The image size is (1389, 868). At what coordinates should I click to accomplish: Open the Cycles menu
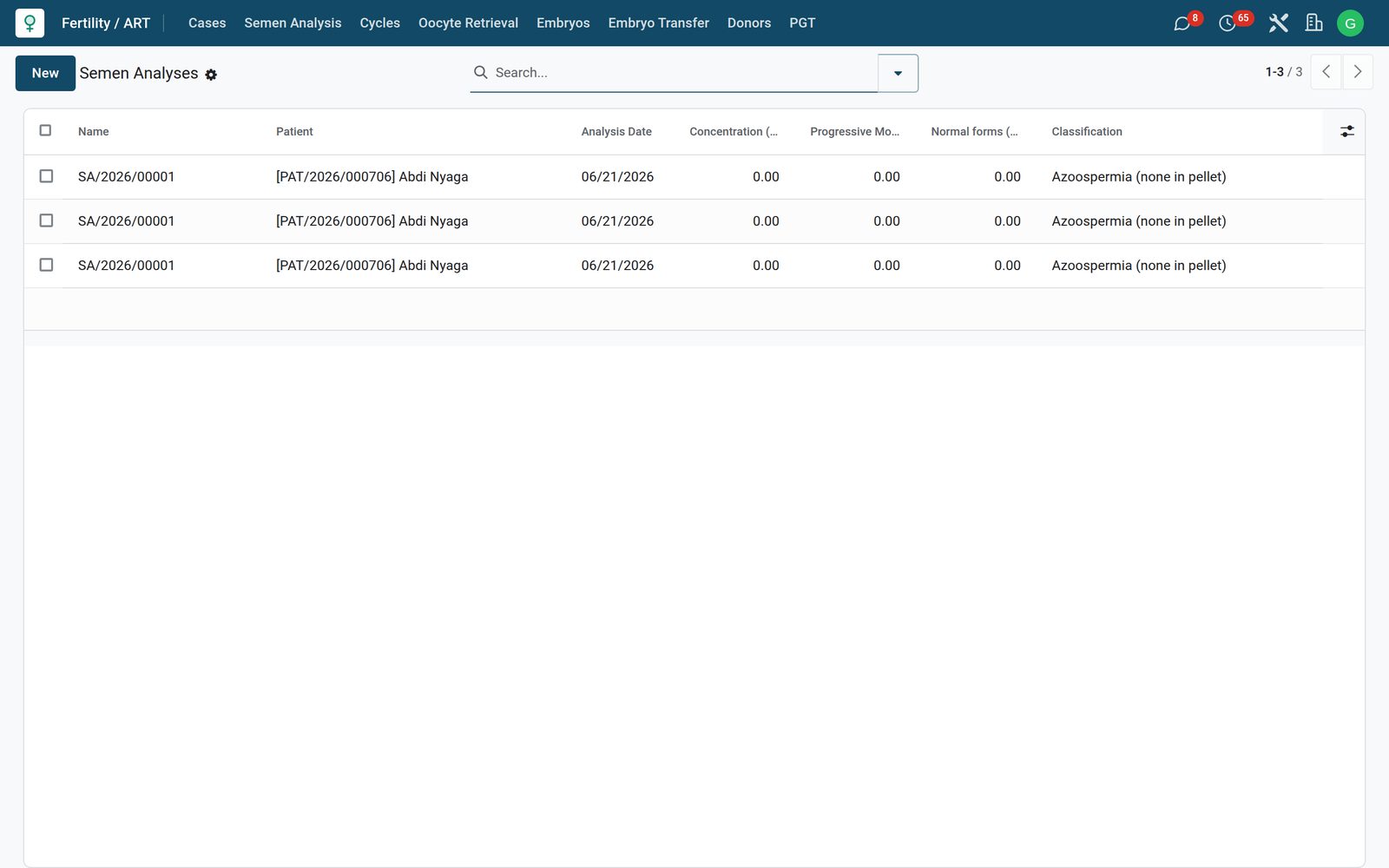coord(379,23)
